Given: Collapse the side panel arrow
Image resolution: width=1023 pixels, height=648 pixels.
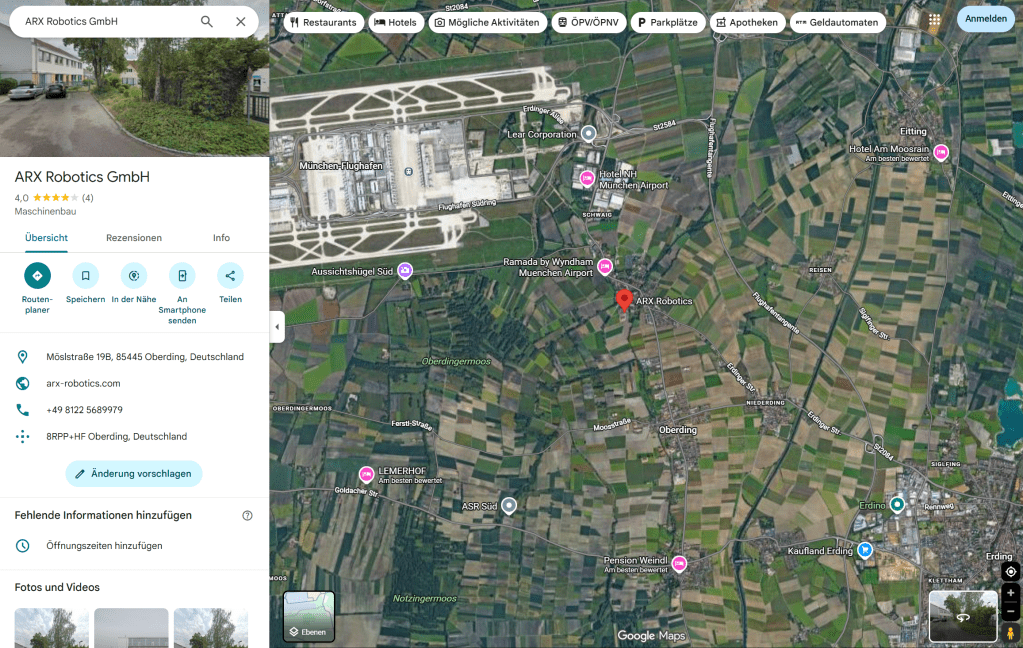Looking at the screenshot, I should [x=277, y=326].
